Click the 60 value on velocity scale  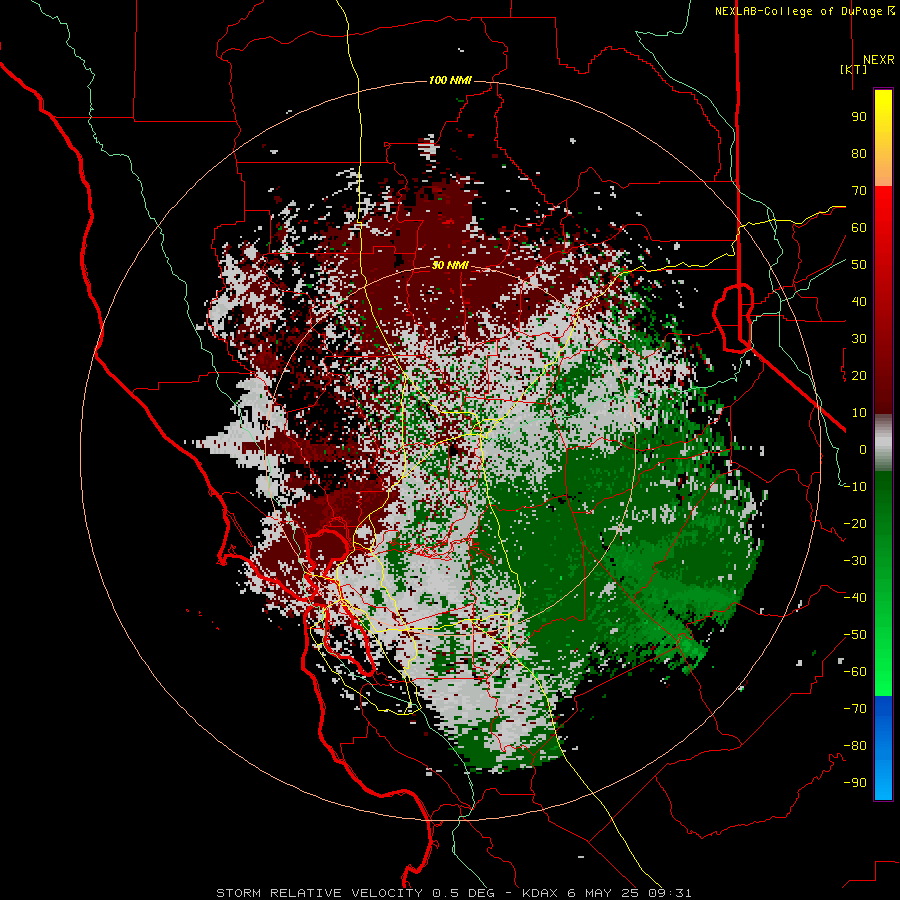859,228
